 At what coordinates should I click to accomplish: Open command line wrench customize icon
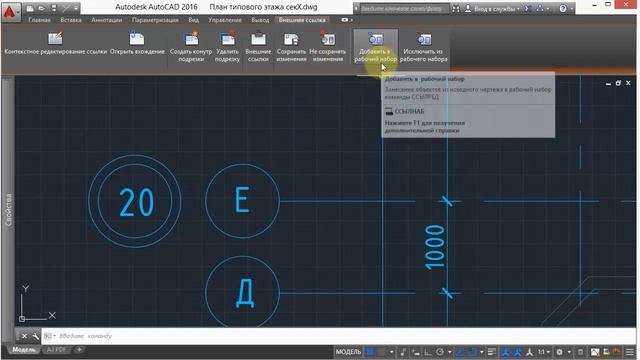click(36, 336)
